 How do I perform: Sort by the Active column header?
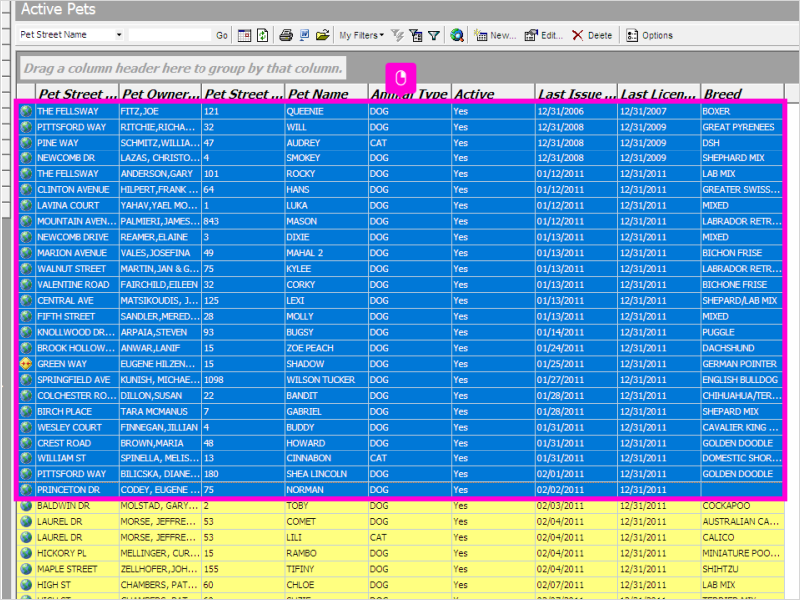493,93
